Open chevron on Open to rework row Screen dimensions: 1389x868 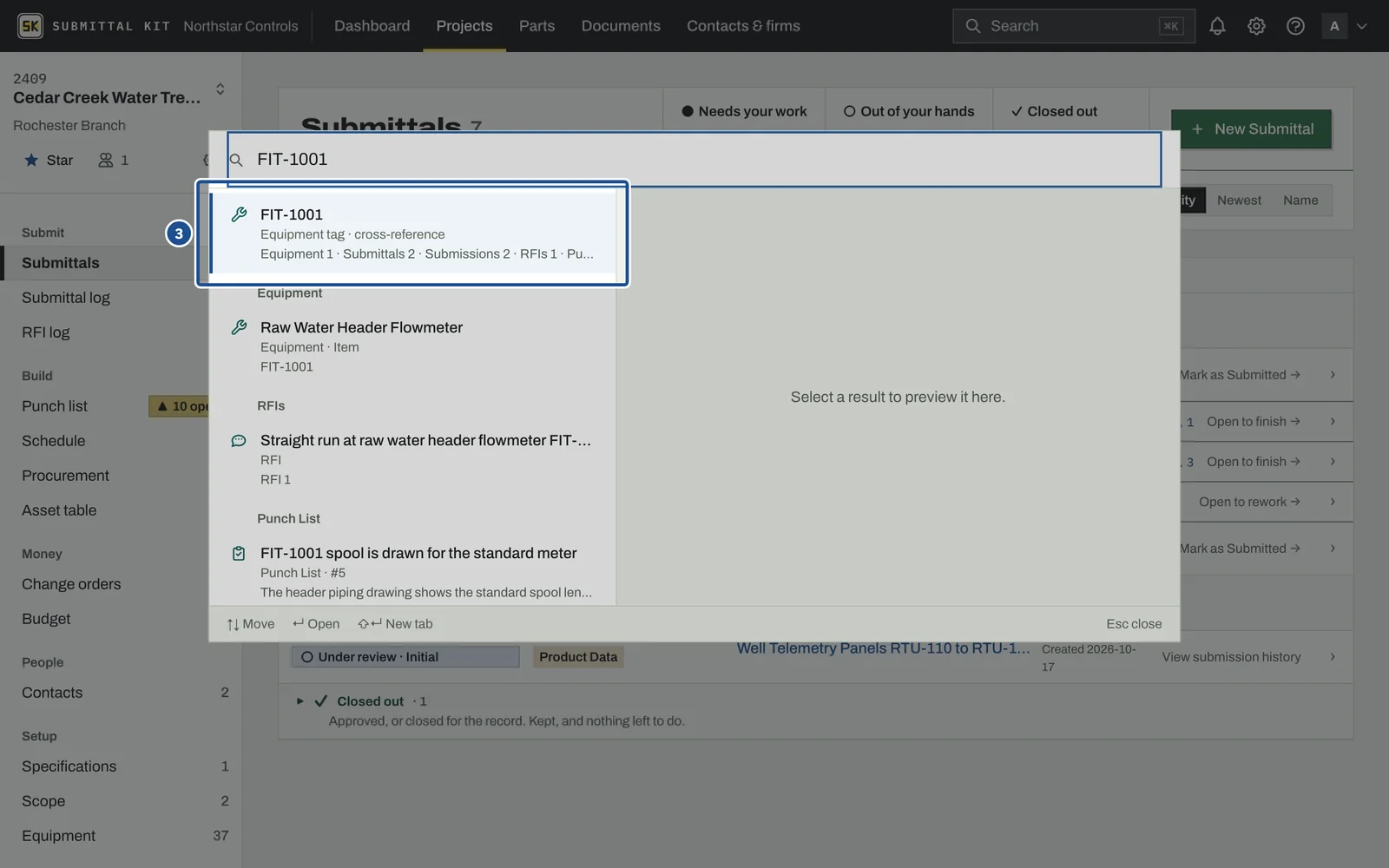1333,502
